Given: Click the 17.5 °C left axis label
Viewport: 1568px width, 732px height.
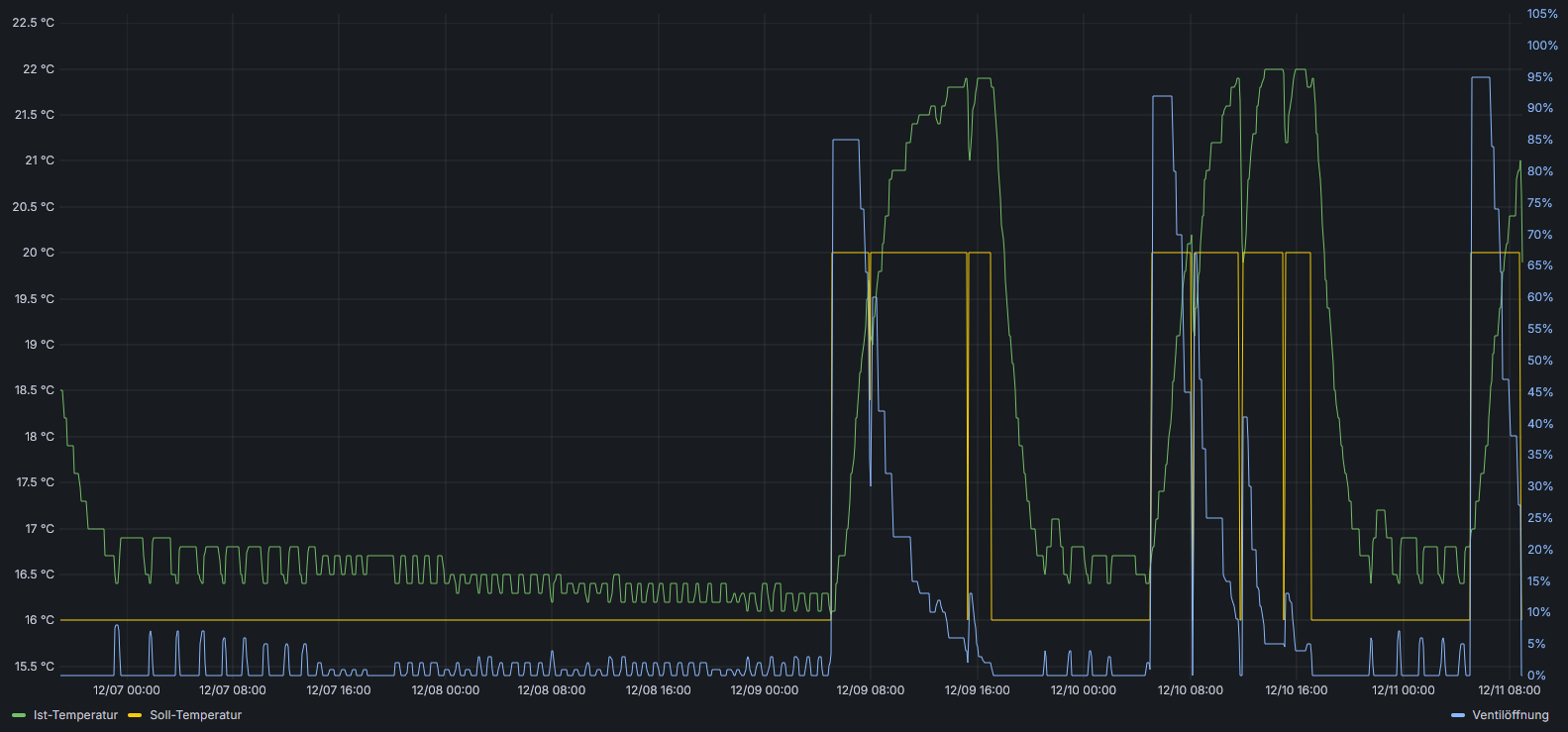Looking at the screenshot, I should pos(35,482).
